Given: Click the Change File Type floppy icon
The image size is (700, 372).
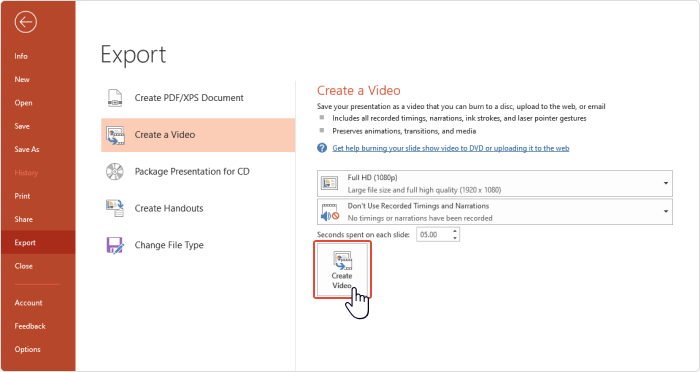Looking at the screenshot, I should tap(115, 245).
